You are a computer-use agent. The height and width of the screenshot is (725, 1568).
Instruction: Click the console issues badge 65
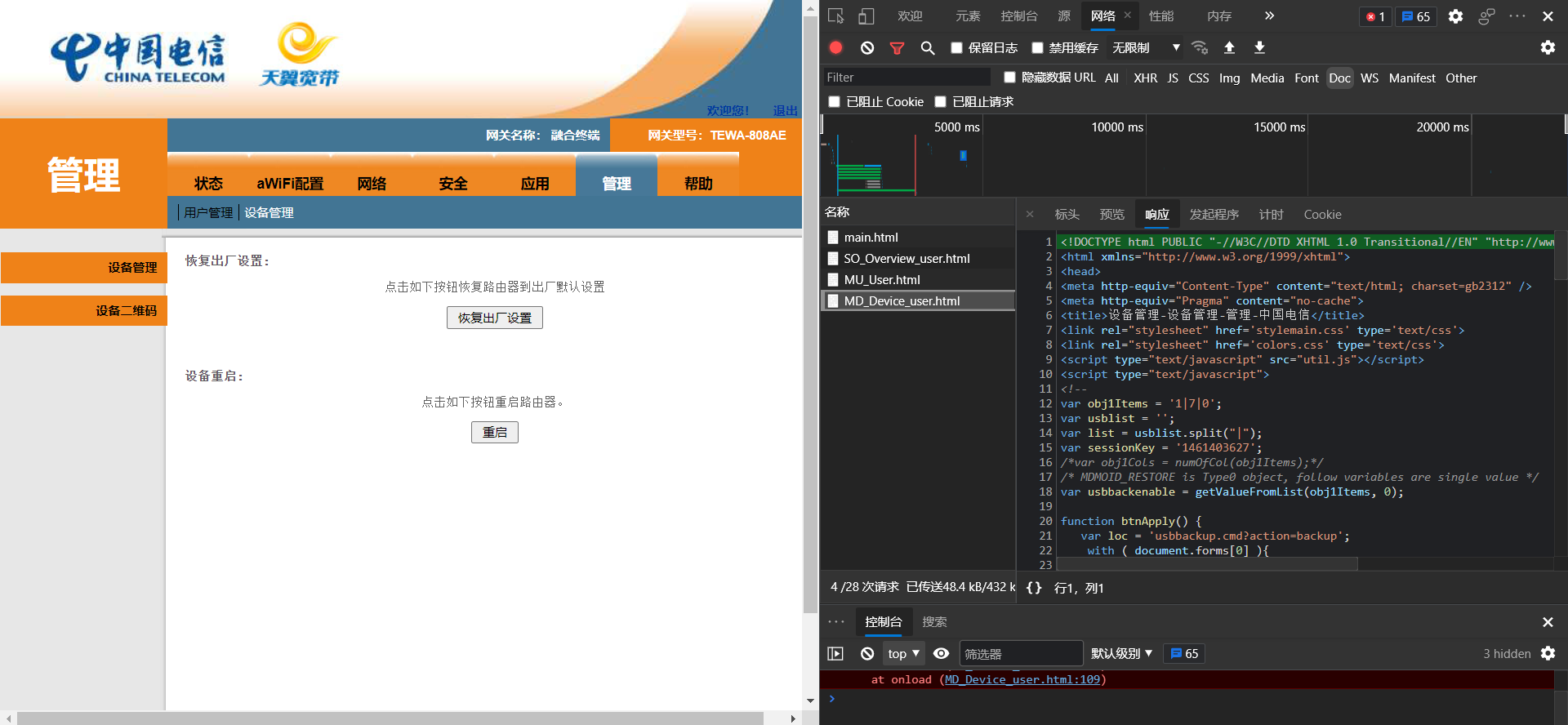(x=1184, y=653)
